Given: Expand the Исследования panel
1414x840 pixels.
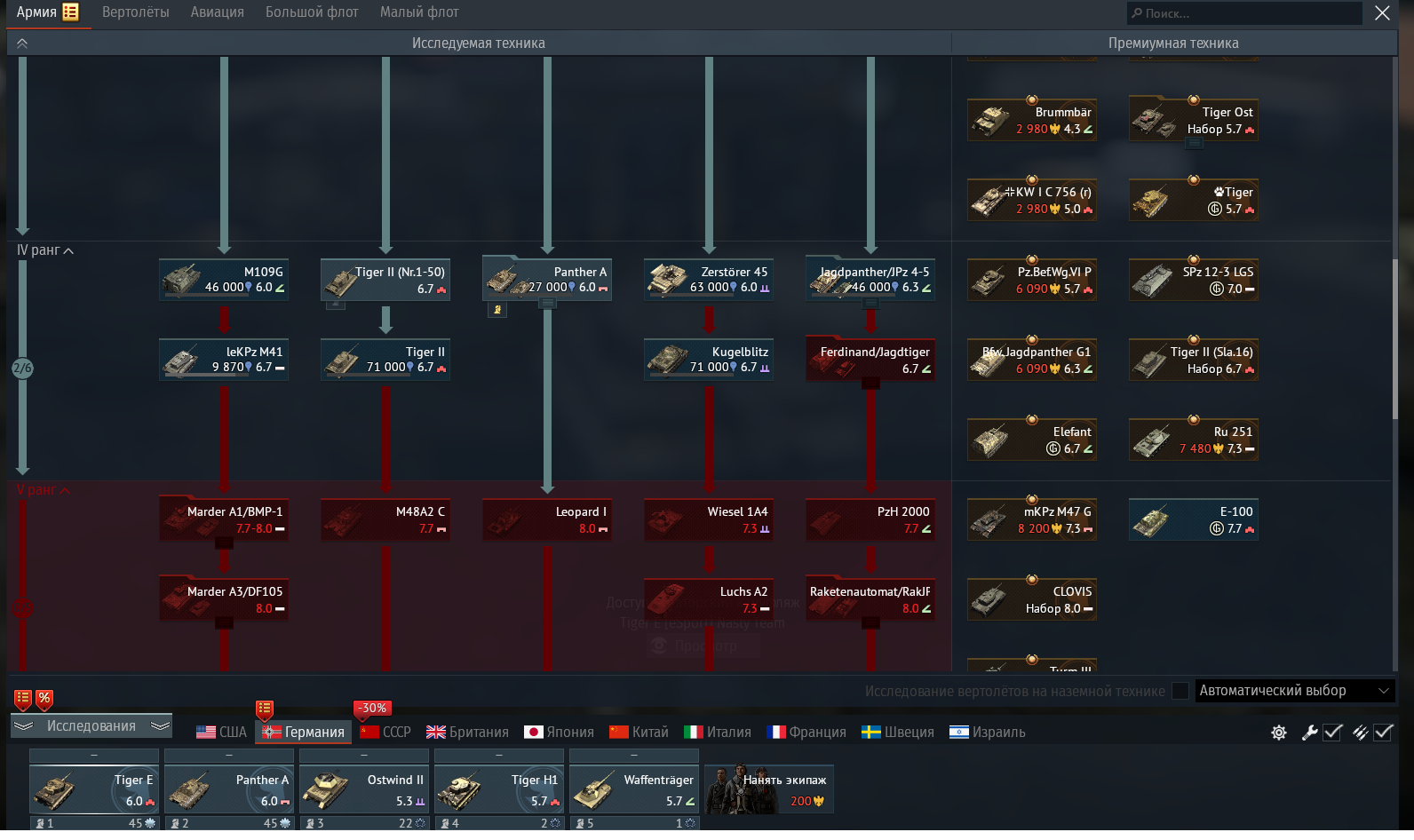Looking at the screenshot, I should [x=91, y=726].
